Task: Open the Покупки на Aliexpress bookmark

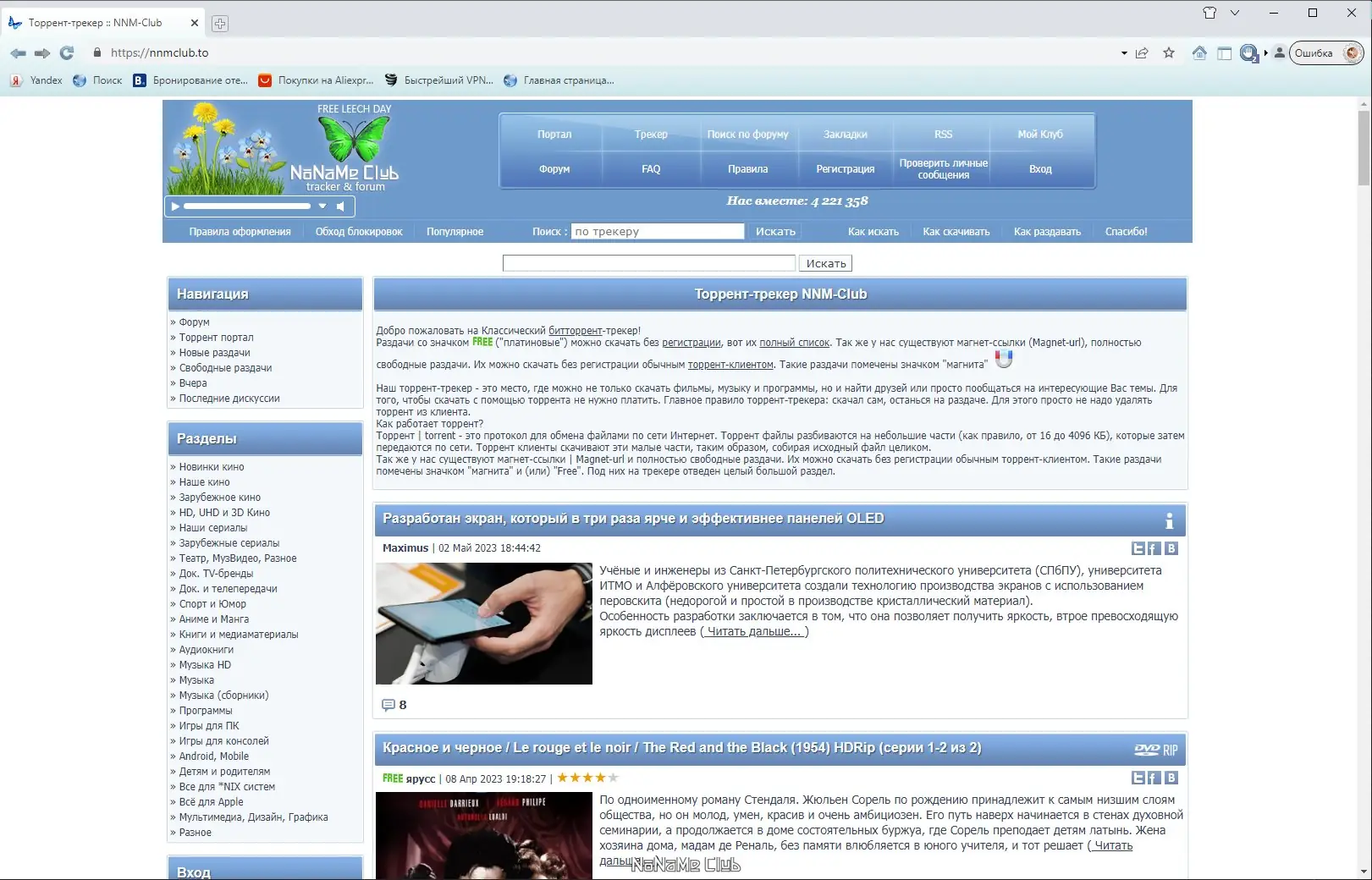Action: tap(316, 80)
